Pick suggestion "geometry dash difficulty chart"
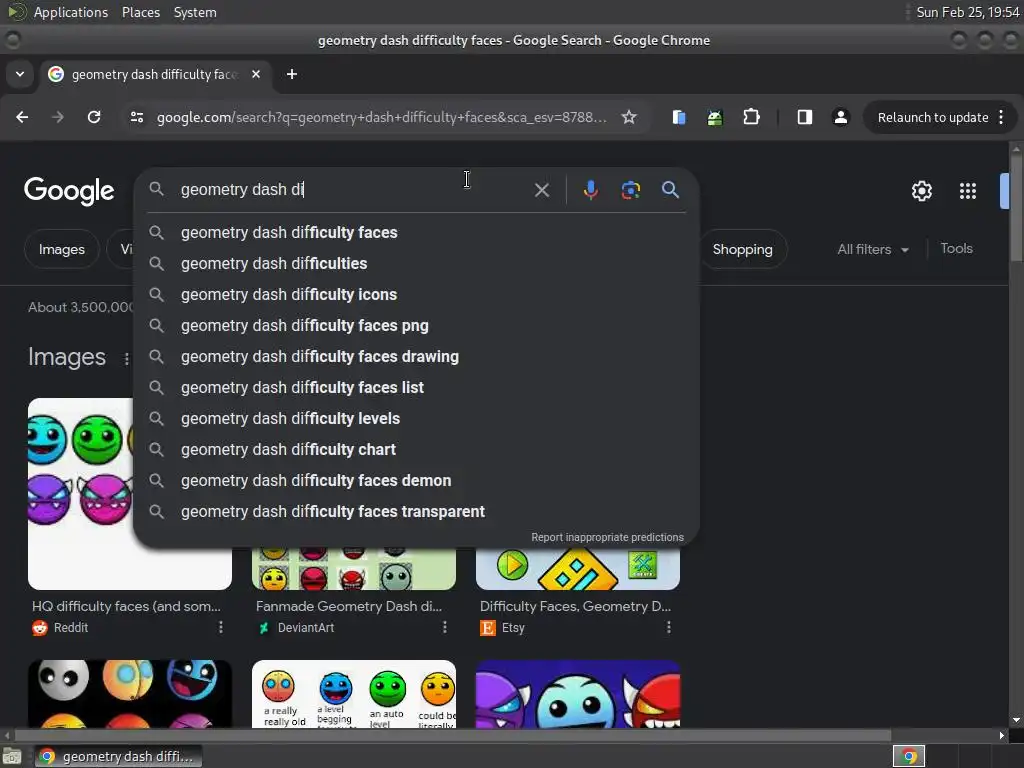 pyautogui.click(x=416, y=449)
